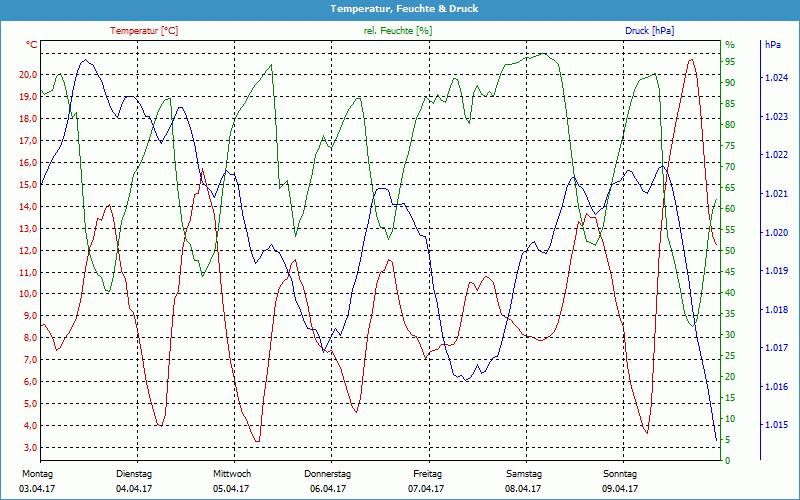This screenshot has height=500, width=800.
Task: Click "40" on the green humidity axis
Action: [x=730, y=293]
